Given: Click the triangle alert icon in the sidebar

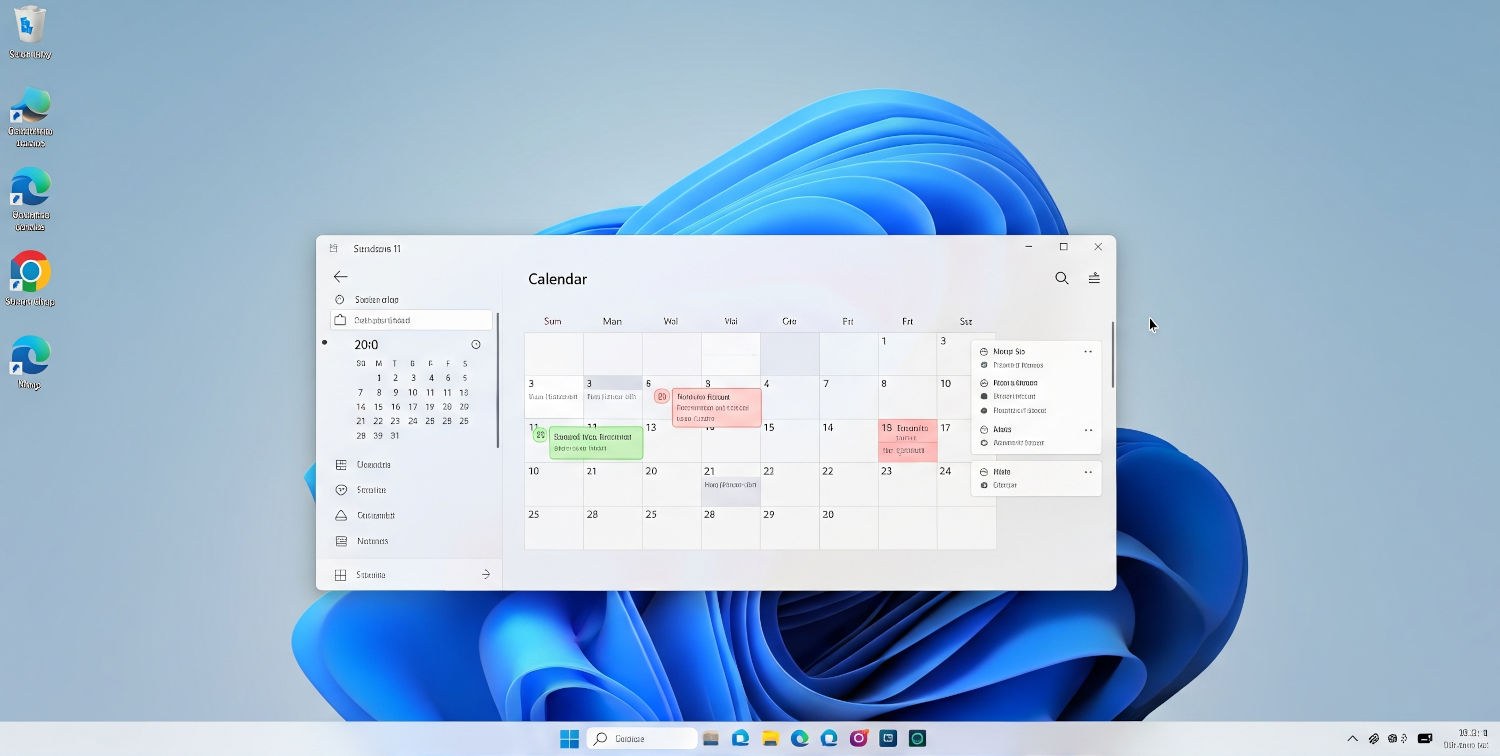Looking at the screenshot, I should coord(341,515).
